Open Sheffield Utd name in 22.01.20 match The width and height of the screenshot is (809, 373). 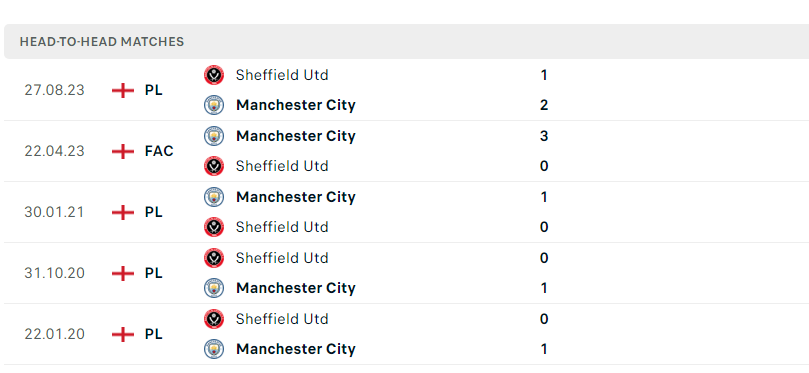[x=282, y=319]
